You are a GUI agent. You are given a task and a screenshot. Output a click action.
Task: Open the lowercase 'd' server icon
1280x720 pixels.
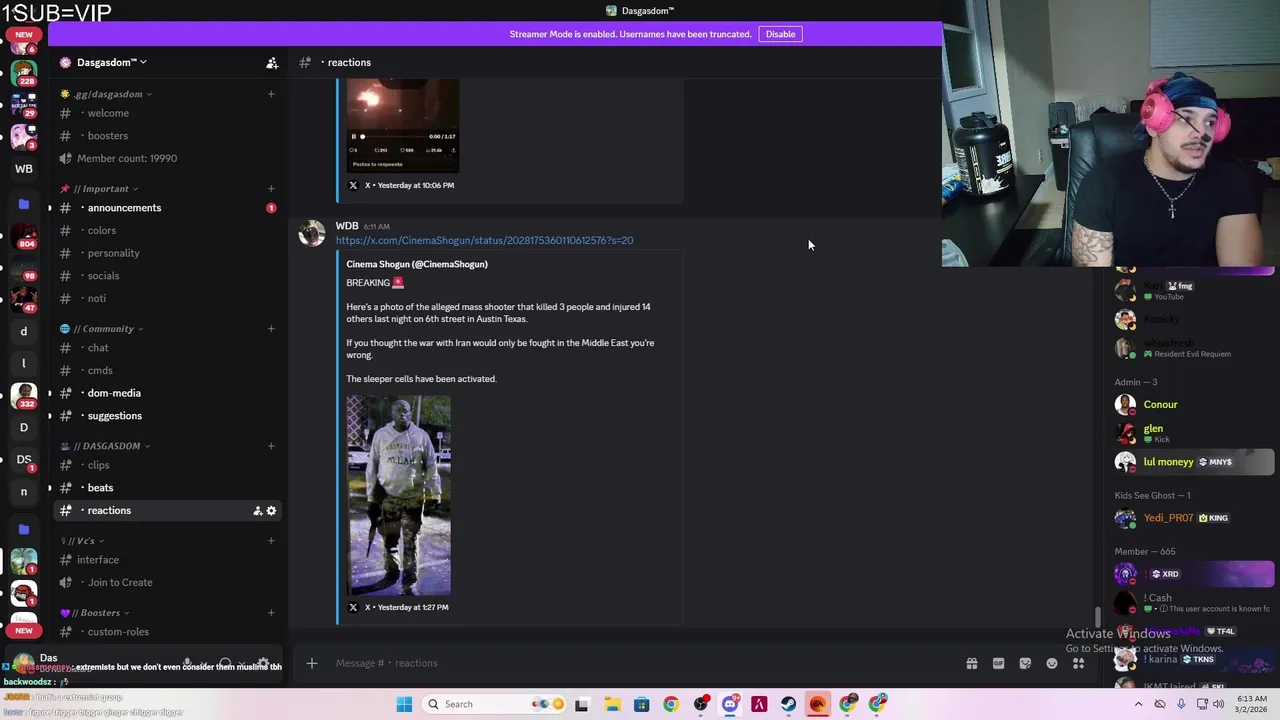point(23,331)
